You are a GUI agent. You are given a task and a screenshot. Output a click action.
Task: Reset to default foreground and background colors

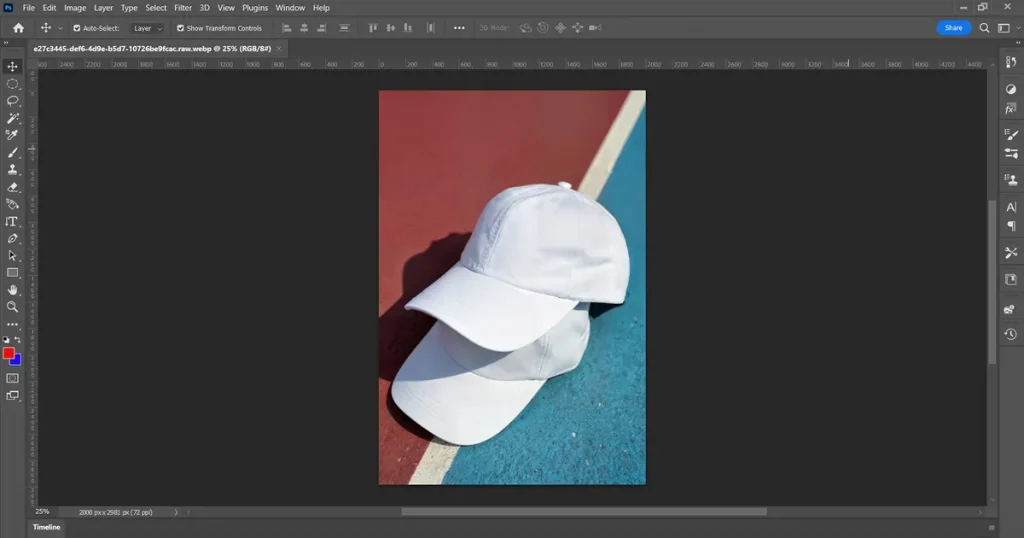[7, 340]
